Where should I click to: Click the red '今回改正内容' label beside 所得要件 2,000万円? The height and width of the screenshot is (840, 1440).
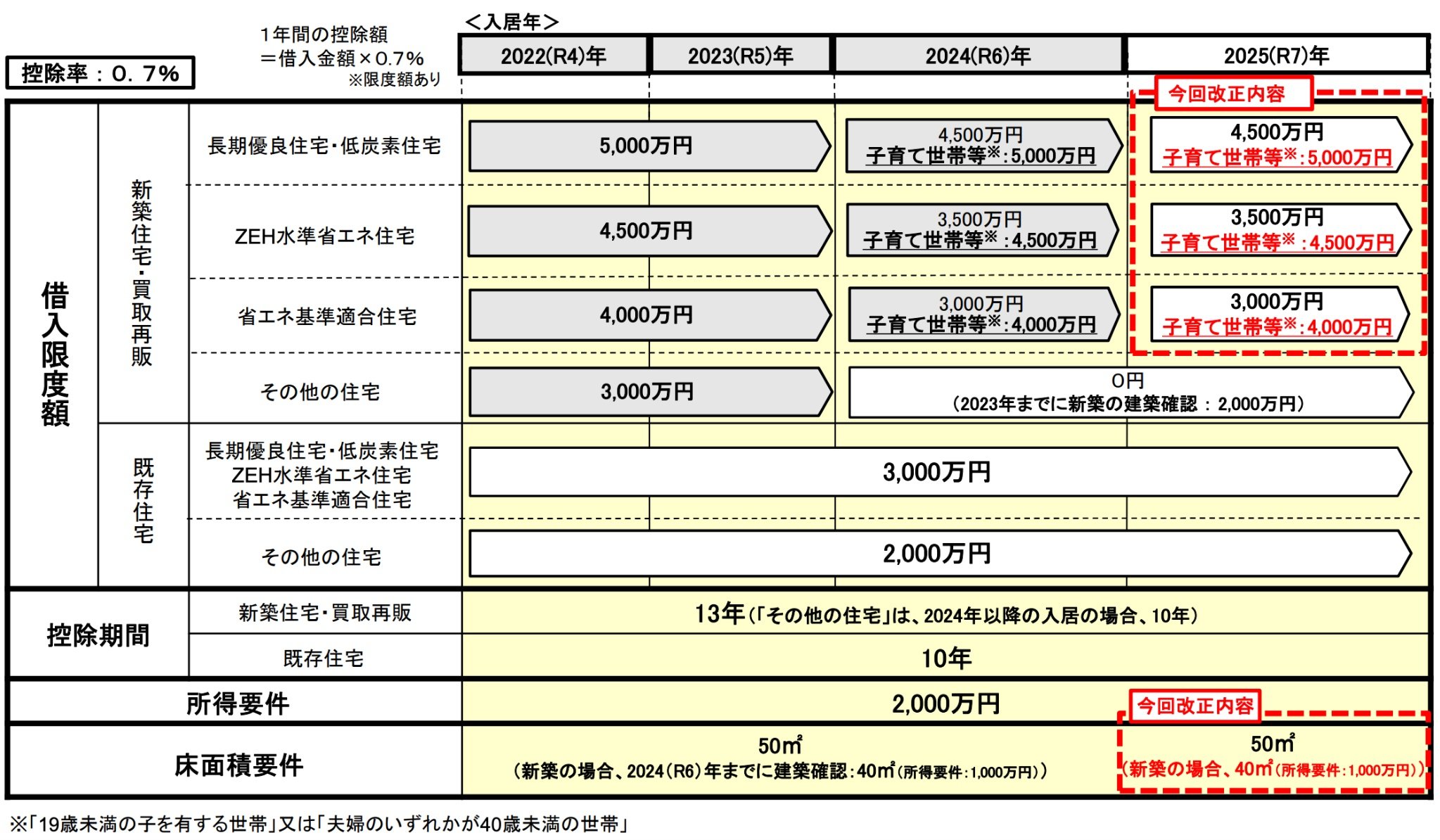tap(1195, 705)
